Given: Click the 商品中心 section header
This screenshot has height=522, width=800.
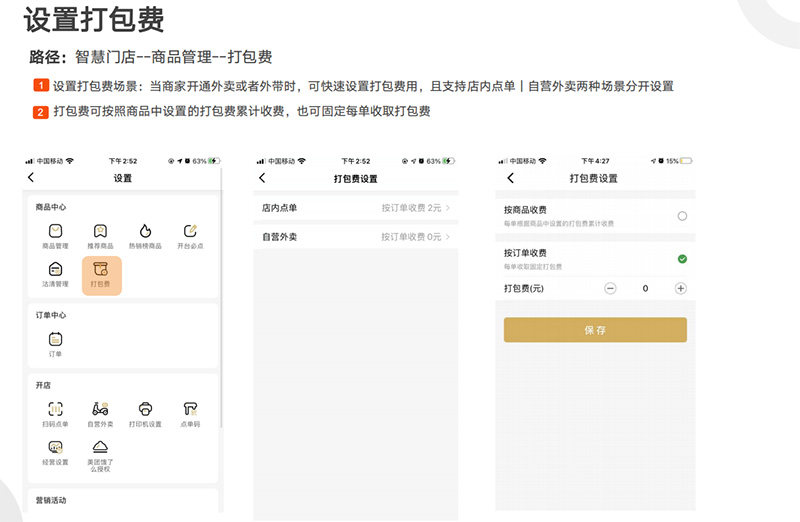Looking at the screenshot, I should [x=51, y=207].
